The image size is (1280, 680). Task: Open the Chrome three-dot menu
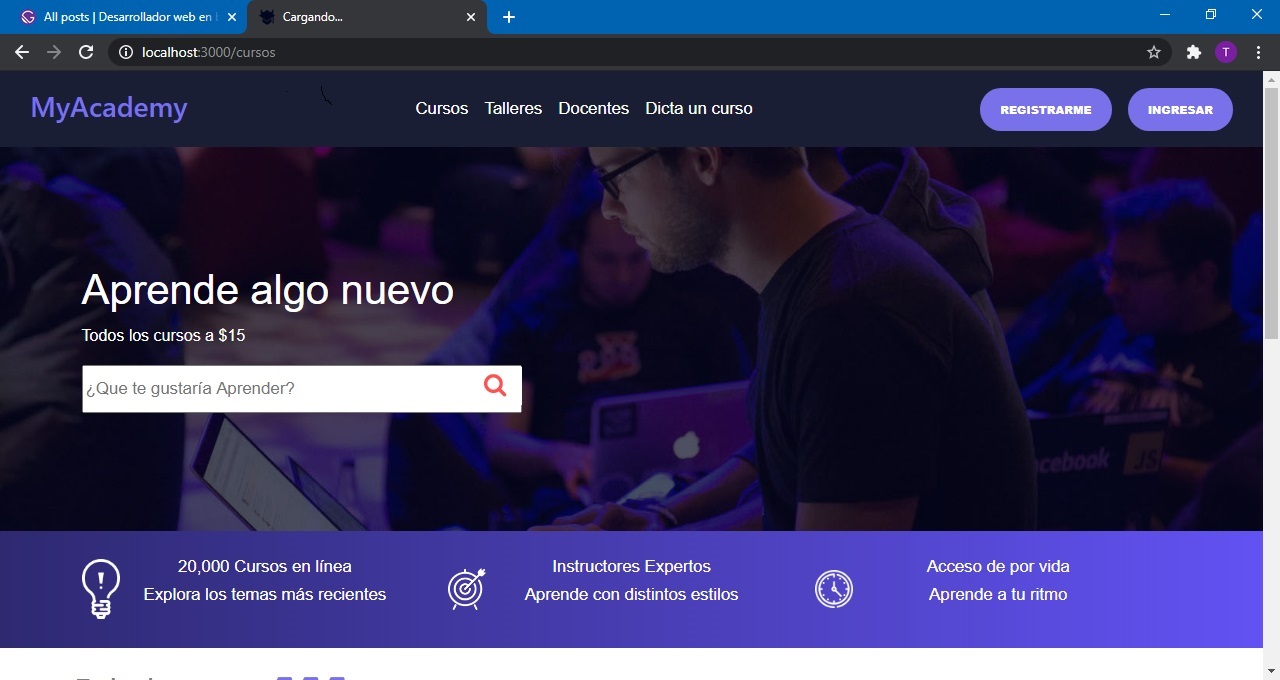tap(1259, 51)
